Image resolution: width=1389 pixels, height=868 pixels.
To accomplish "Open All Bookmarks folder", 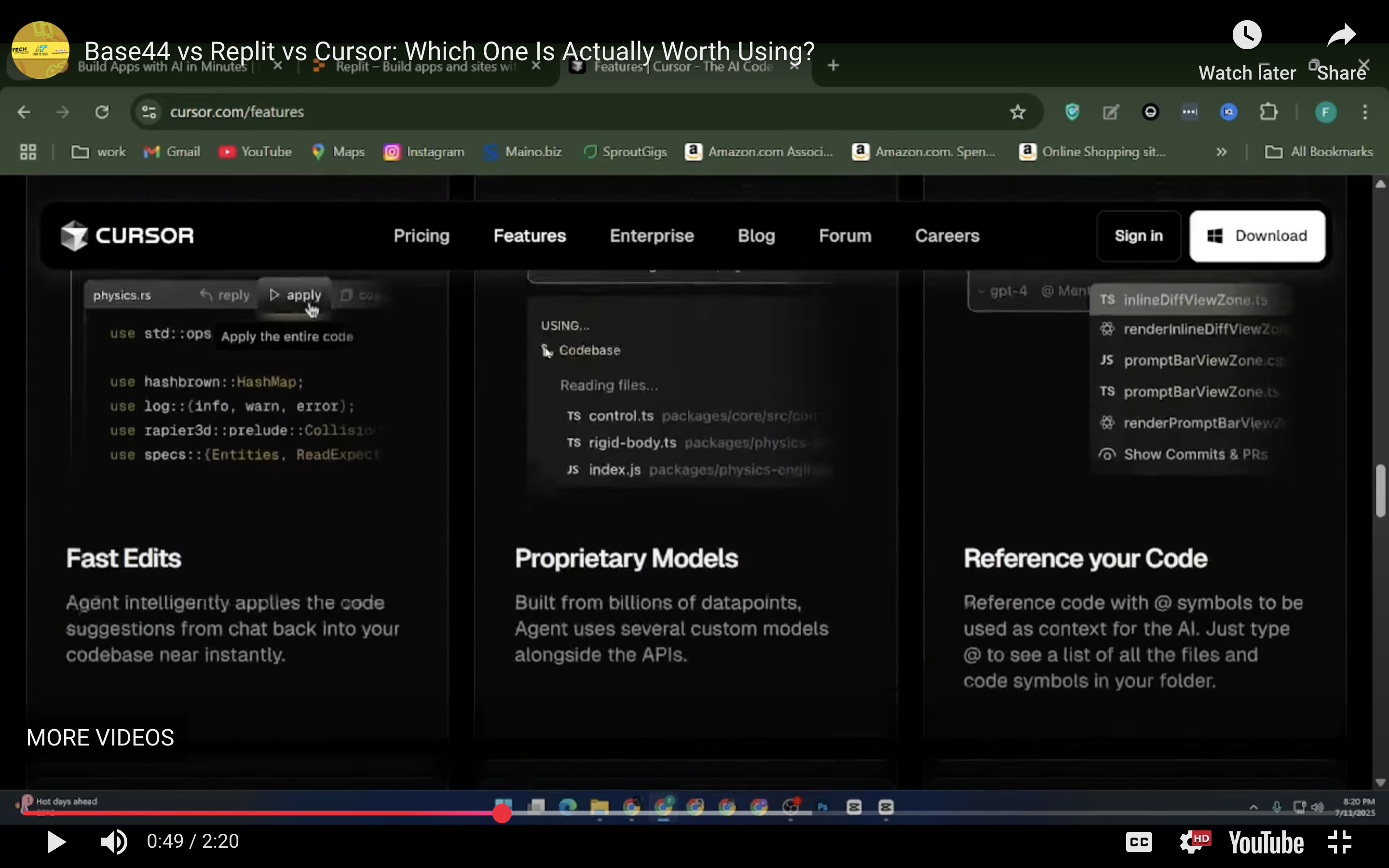I will pos(1319,152).
